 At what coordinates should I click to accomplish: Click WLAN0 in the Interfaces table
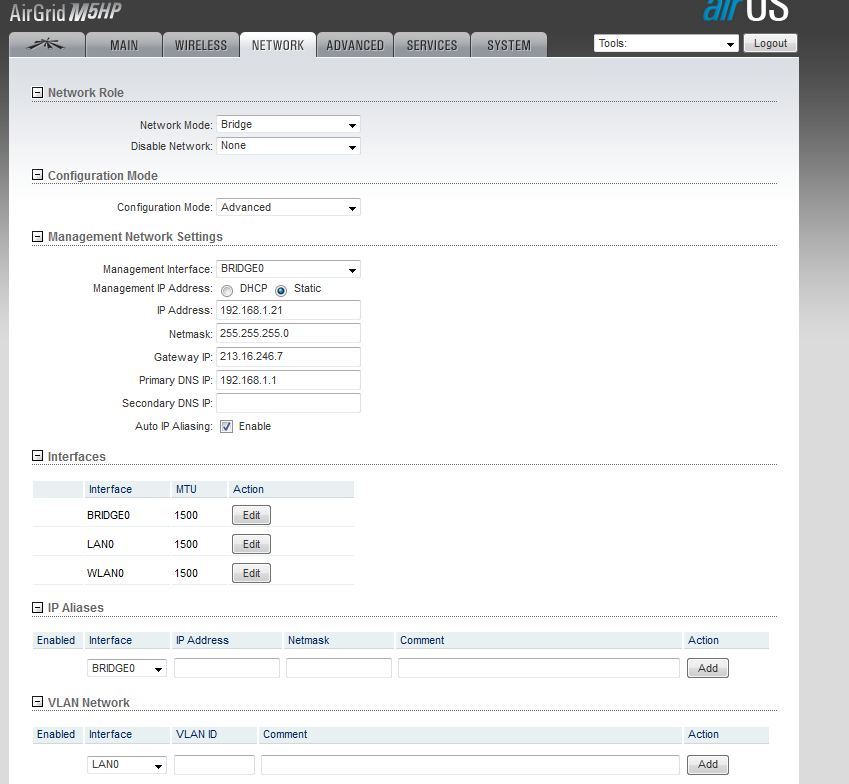click(105, 573)
